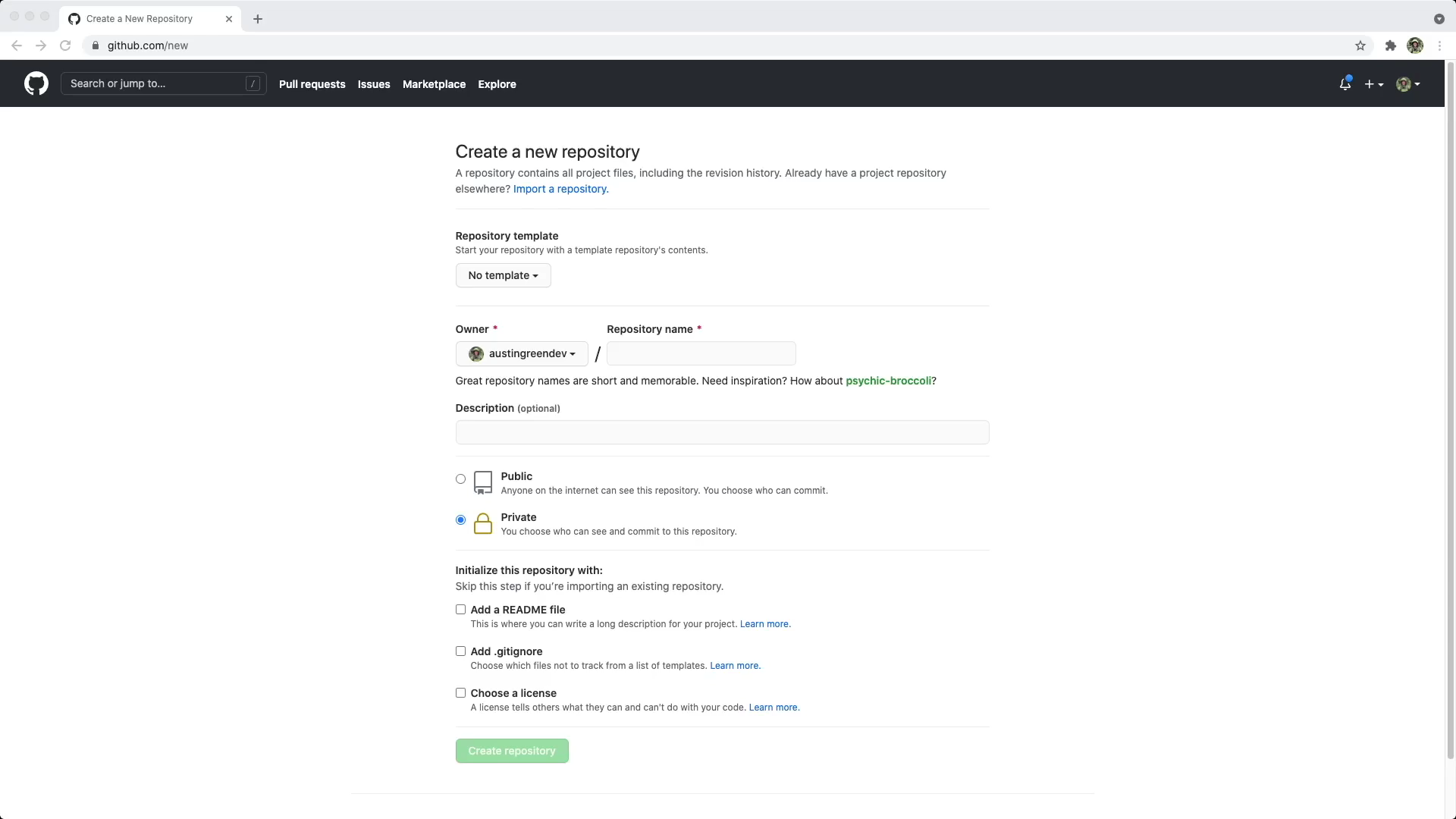The image size is (1456, 819).
Task: Check Add .gitignore
Action: 460,651
